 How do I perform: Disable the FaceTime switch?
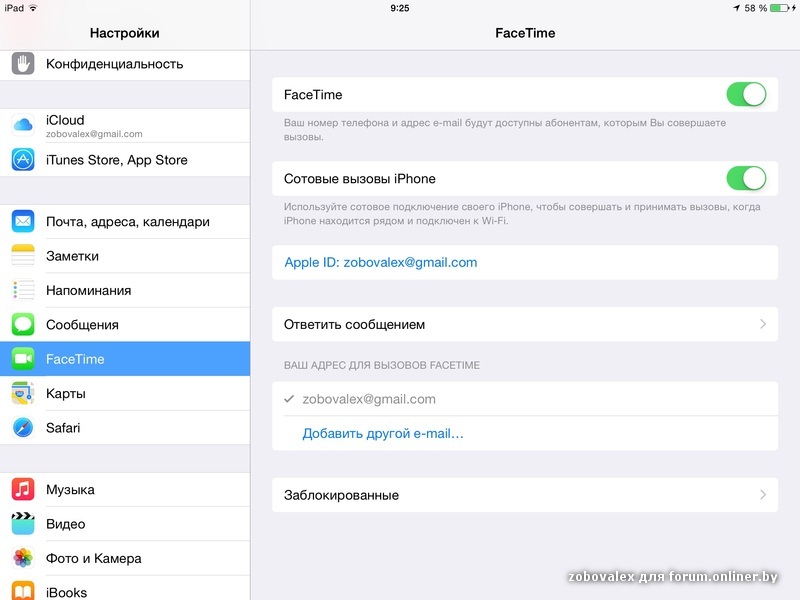click(x=745, y=95)
